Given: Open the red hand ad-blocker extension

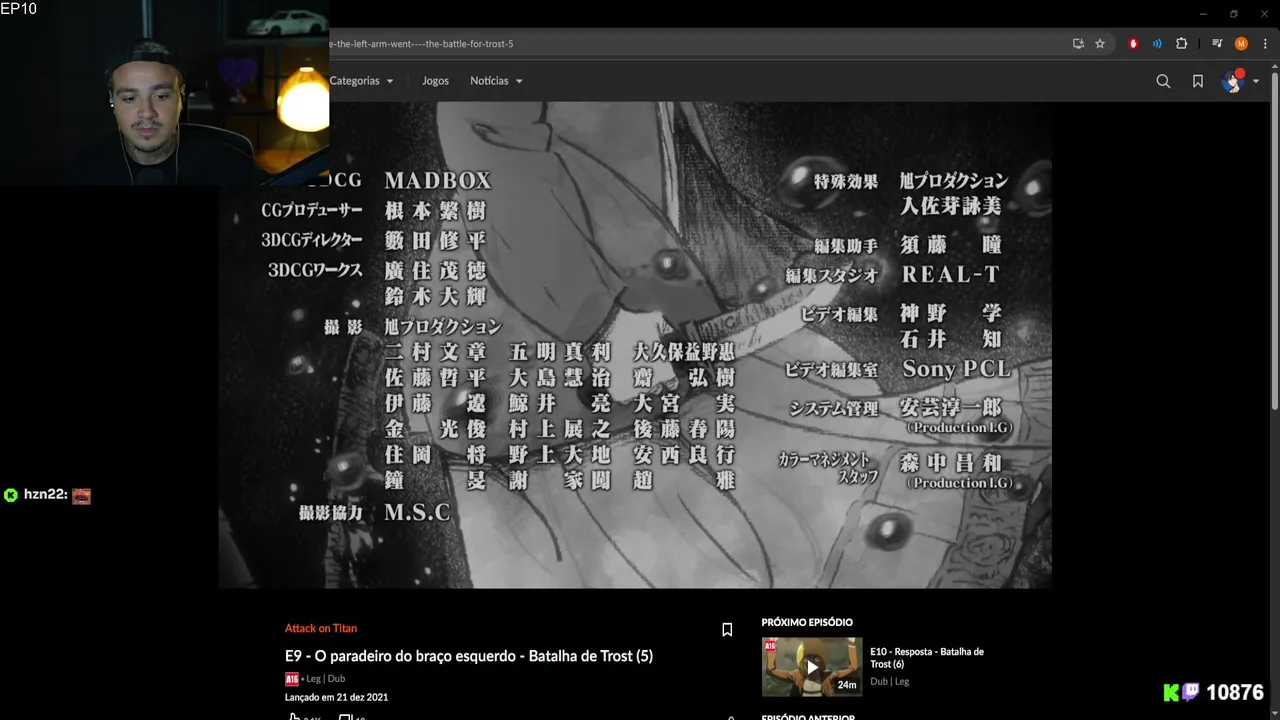Looking at the screenshot, I should pyautogui.click(x=1133, y=44).
